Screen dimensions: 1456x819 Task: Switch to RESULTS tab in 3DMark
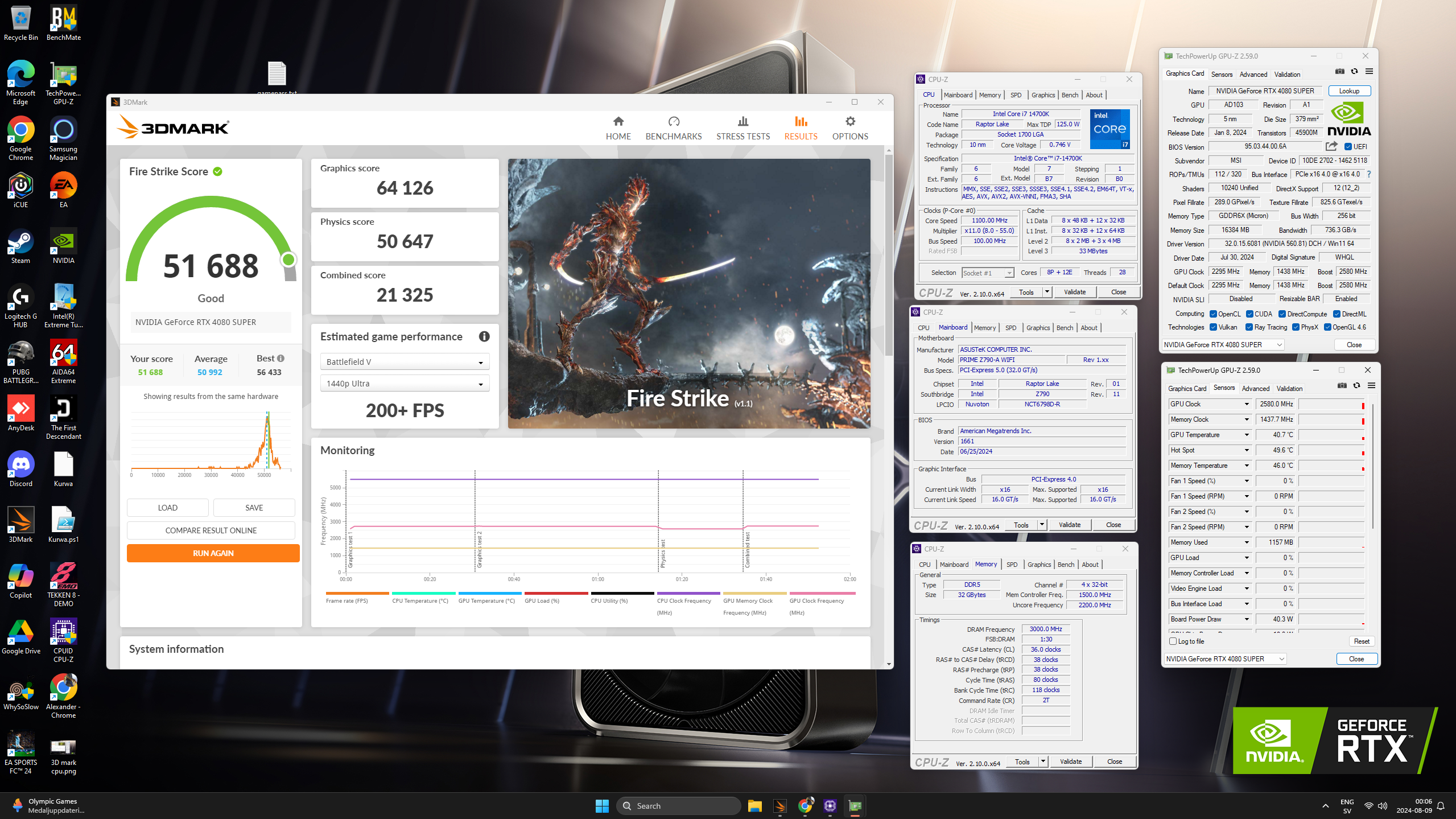(x=801, y=128)
